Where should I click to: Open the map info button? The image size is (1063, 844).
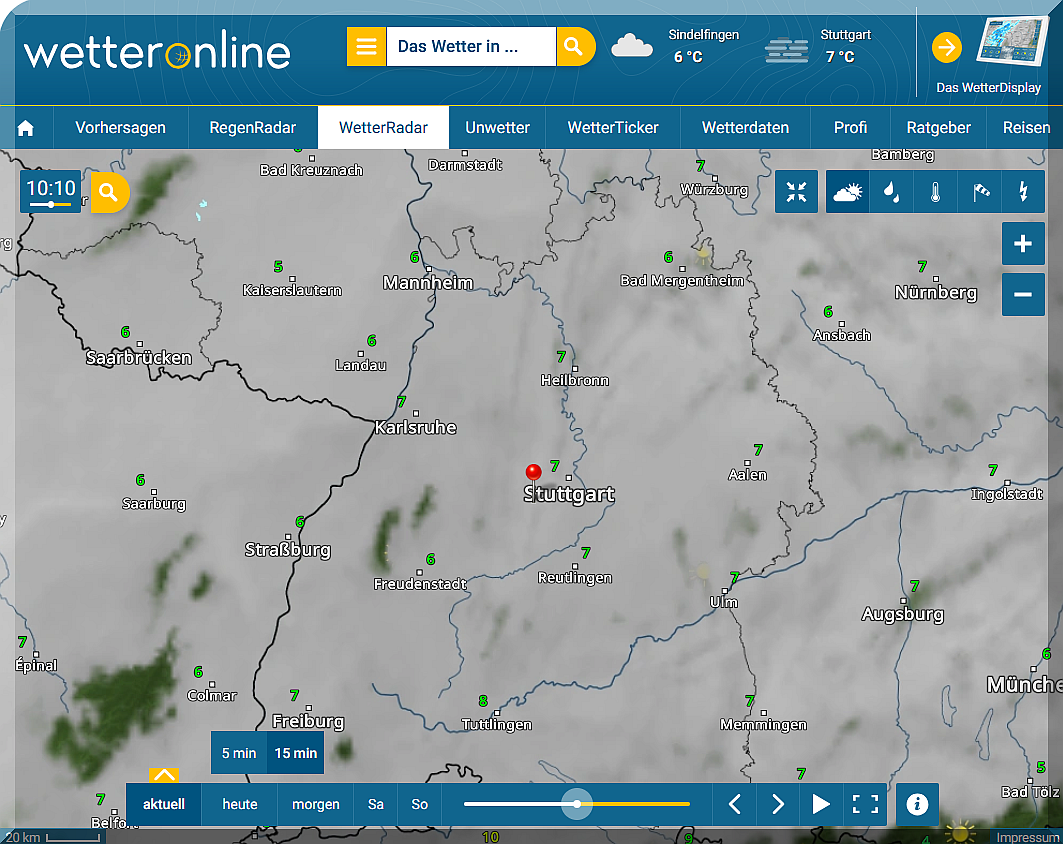tap(917, 804)
